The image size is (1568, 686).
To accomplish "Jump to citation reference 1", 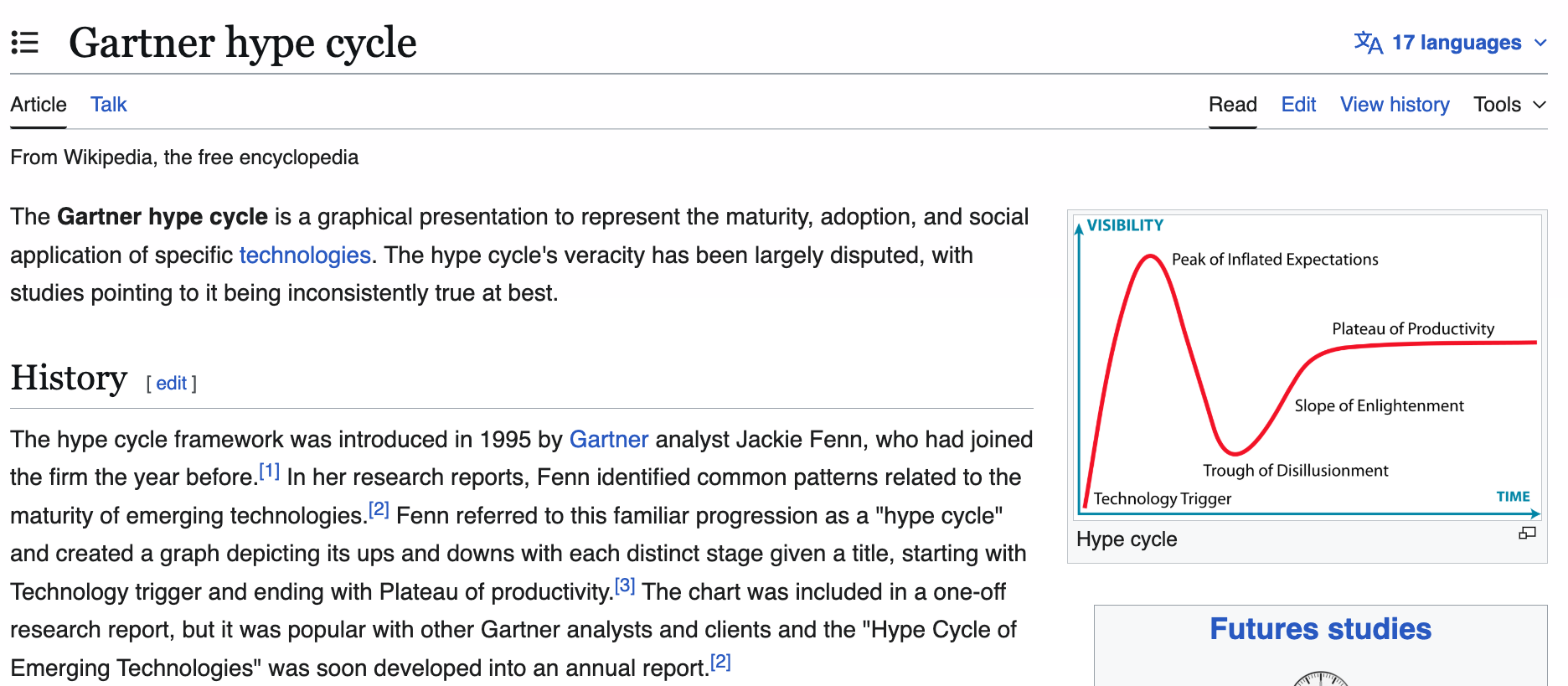I will [269, 471].
